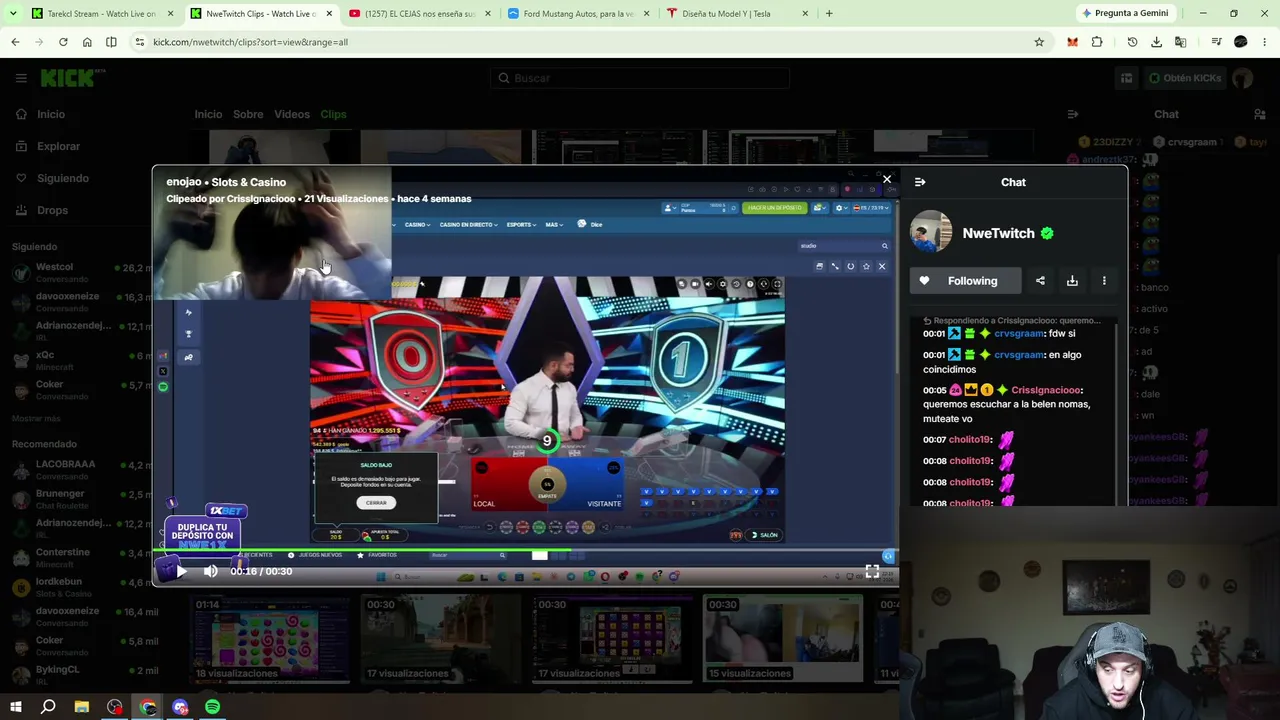Select the channel Sobre tab
The image size is (1280, 720).
248,114
